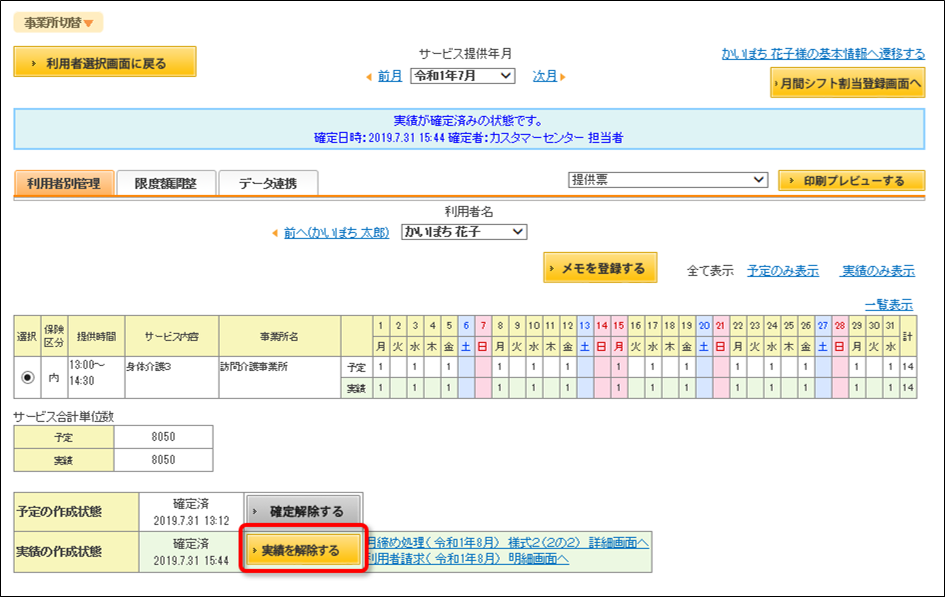Click 訪問介護事業所 office name cell
The image size is (945, 597).
coord(280,377)
